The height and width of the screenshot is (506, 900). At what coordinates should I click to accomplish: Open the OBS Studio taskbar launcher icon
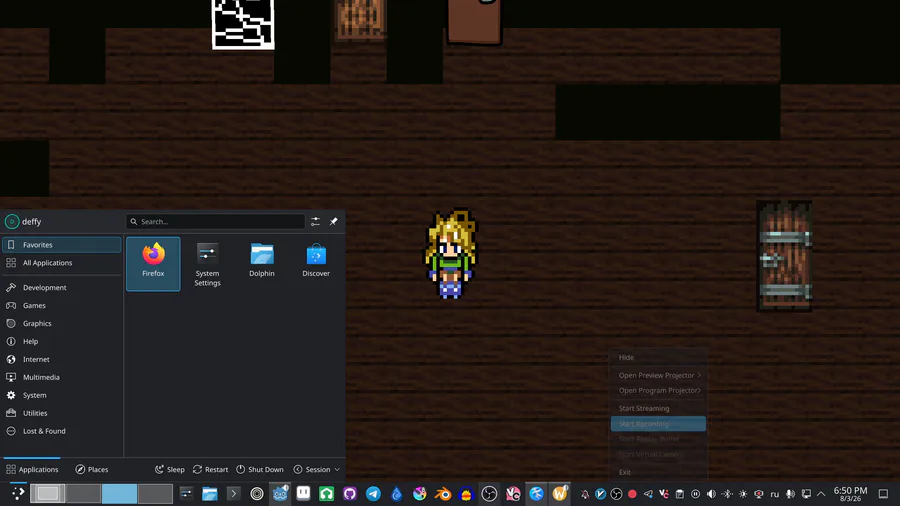point(490,493)
